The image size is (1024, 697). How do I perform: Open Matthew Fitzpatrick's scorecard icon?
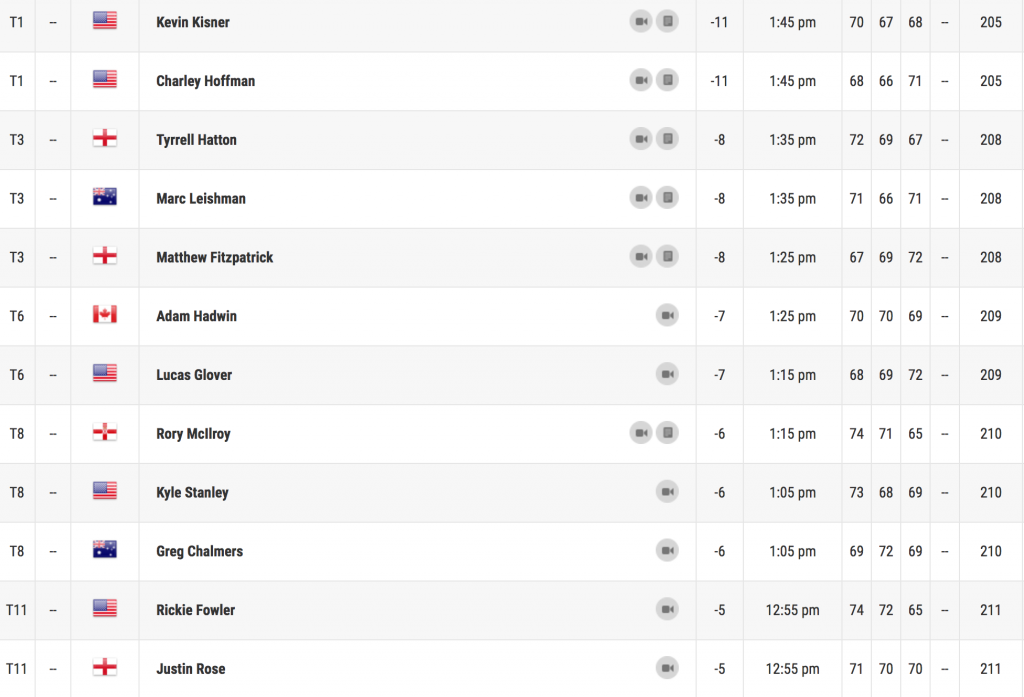(x=667, y=257)
